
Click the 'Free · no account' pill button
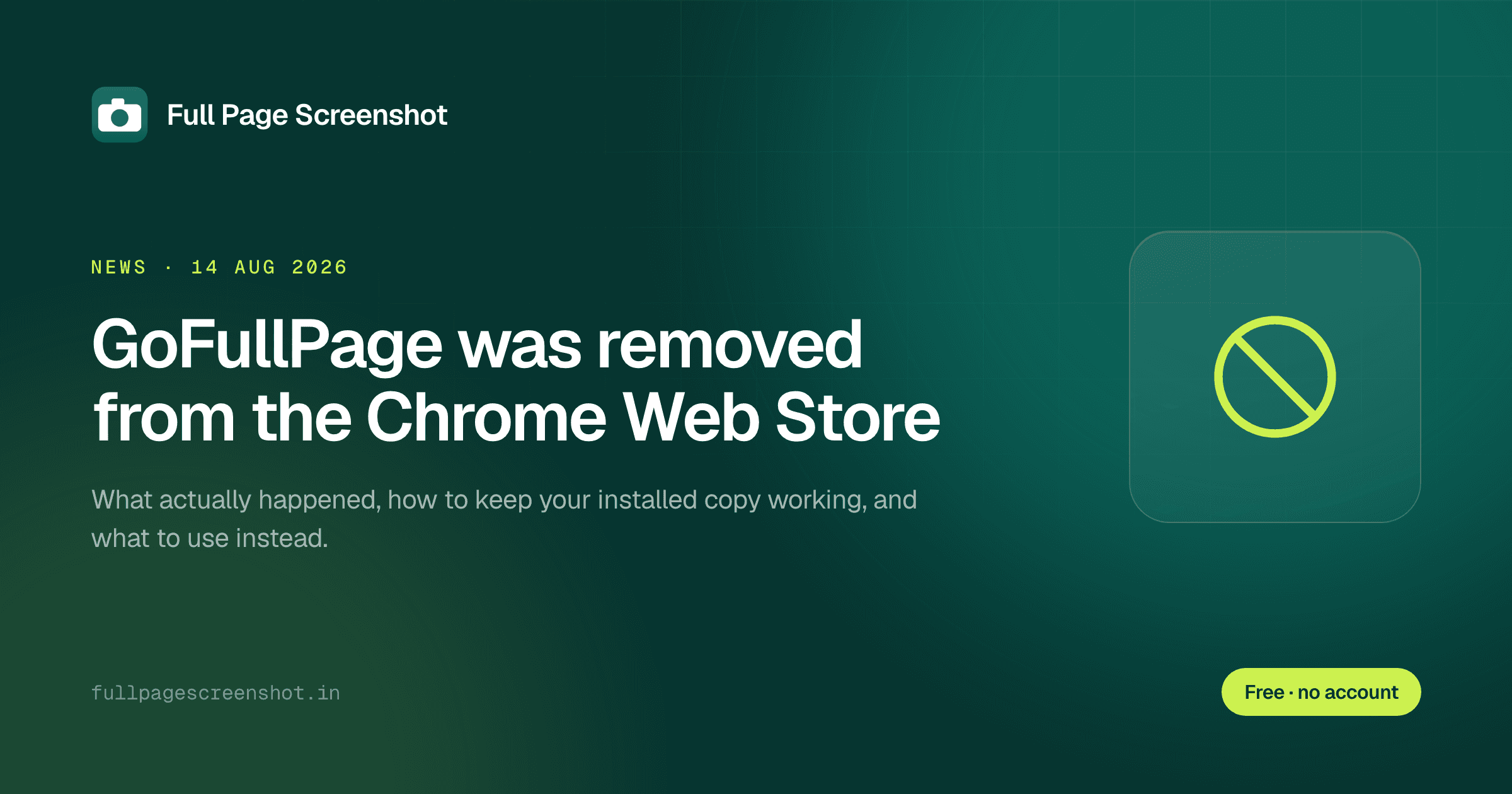tap(1321, 692)
